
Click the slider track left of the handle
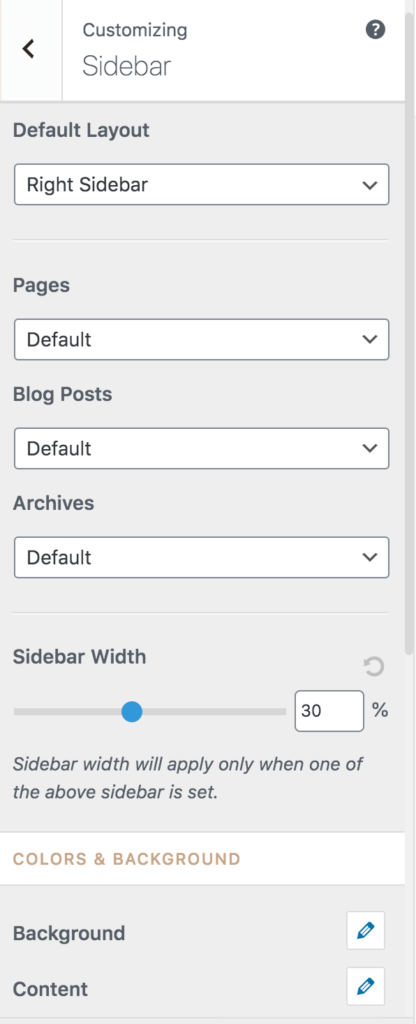67,712
